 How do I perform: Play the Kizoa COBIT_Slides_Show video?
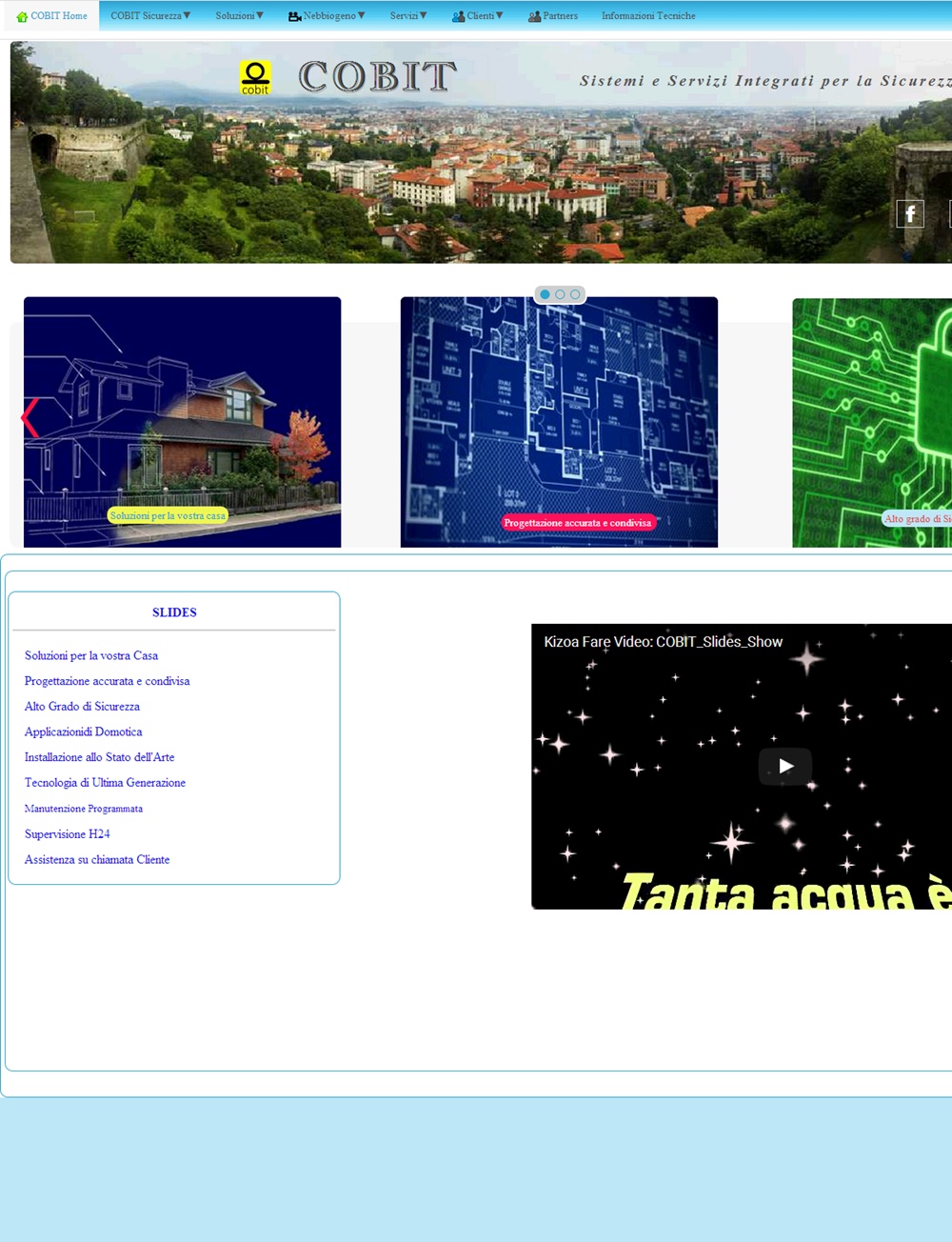point(784,766)
